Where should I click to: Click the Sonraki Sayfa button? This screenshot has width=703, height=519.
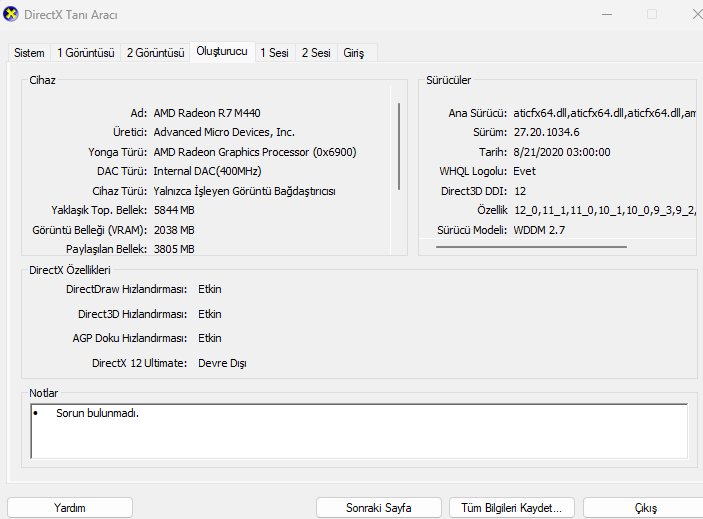[379, 508]
